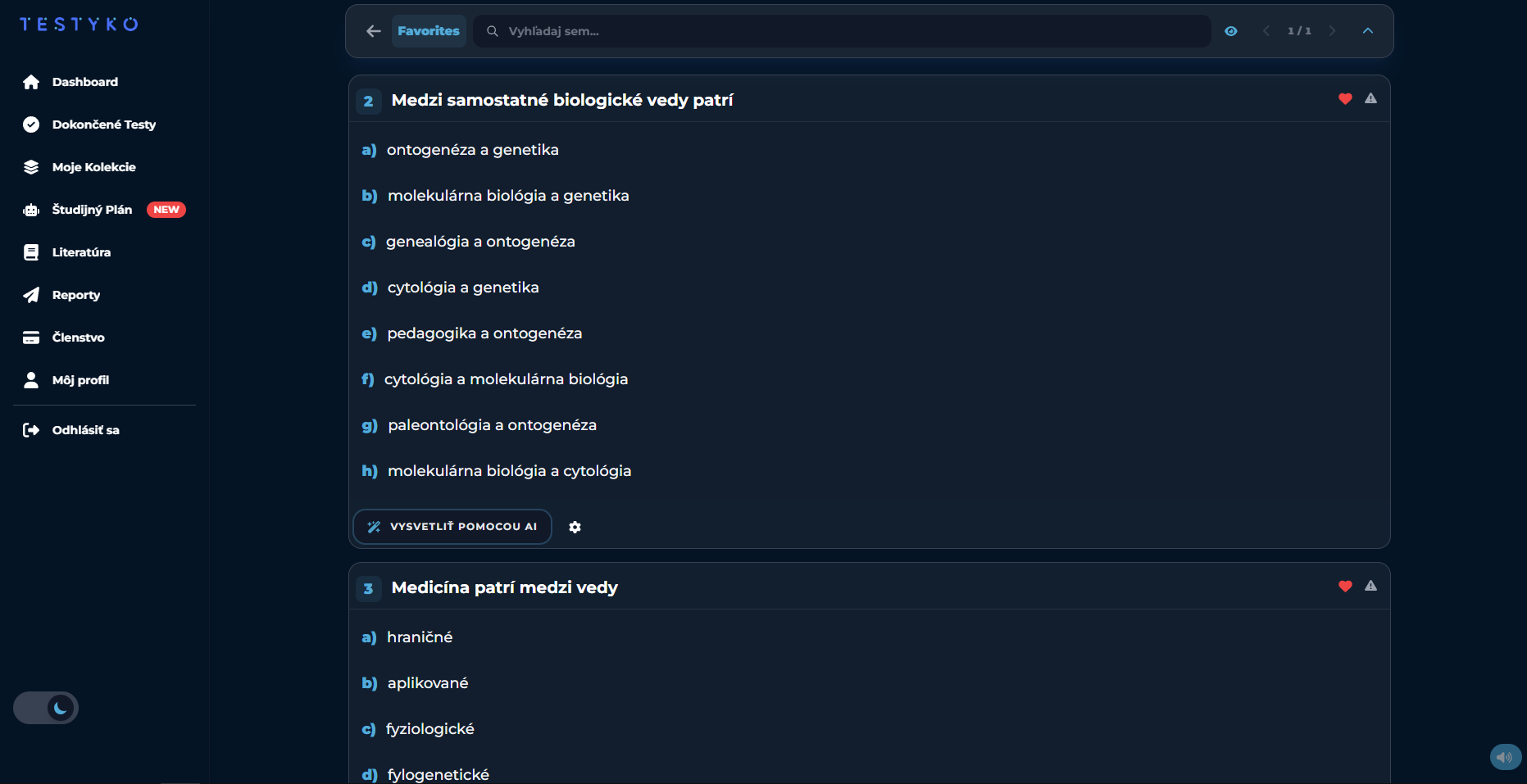Screen dimensions: 1527x784
Task: Go to next search result chevron
Action: point(1332,31)
